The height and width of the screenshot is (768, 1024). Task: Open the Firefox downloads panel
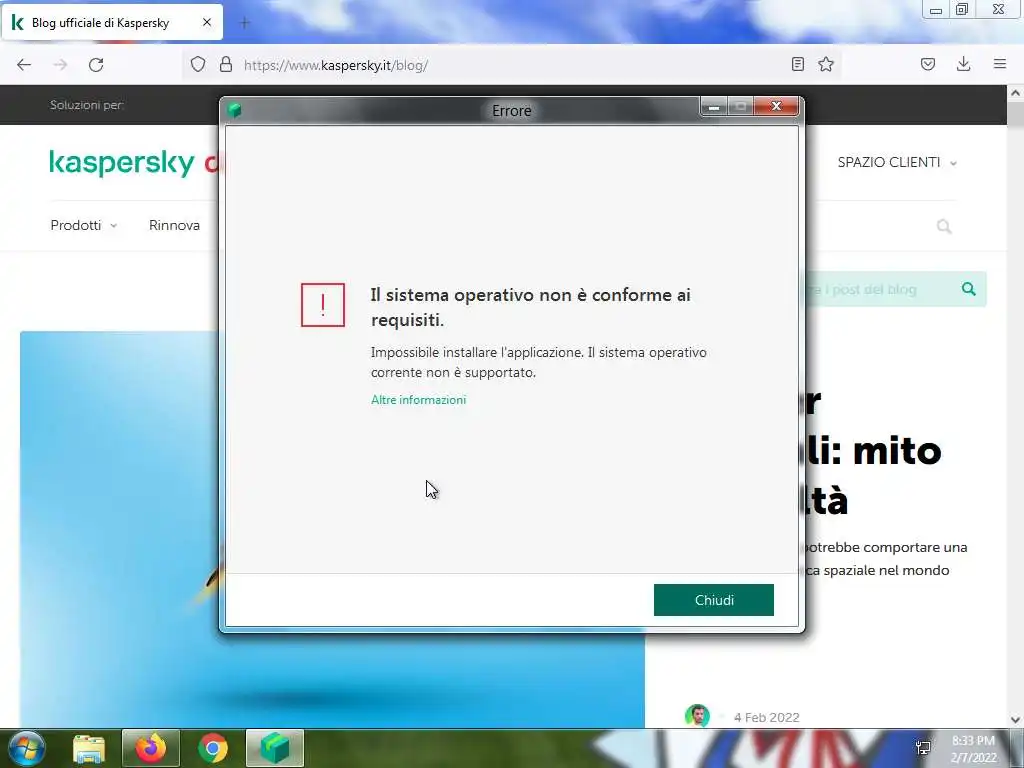click(963, 64)
